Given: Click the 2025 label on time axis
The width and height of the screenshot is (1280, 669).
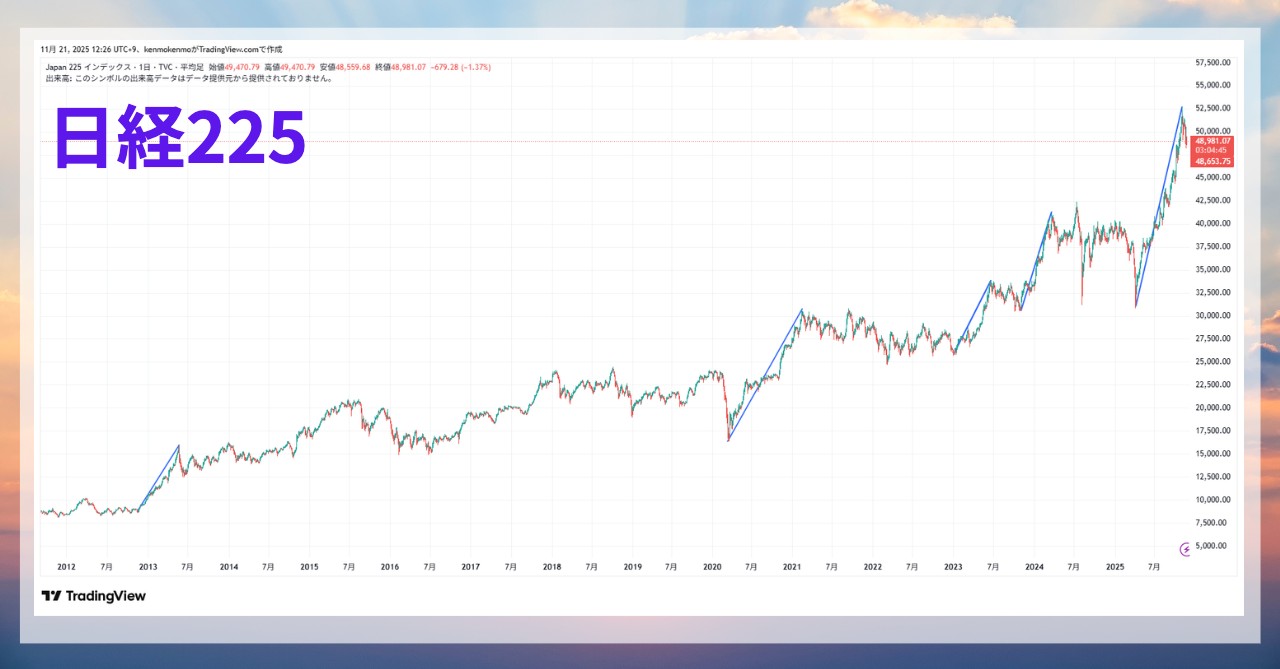Looking at the screenshot, I should tap(1115, 567).
